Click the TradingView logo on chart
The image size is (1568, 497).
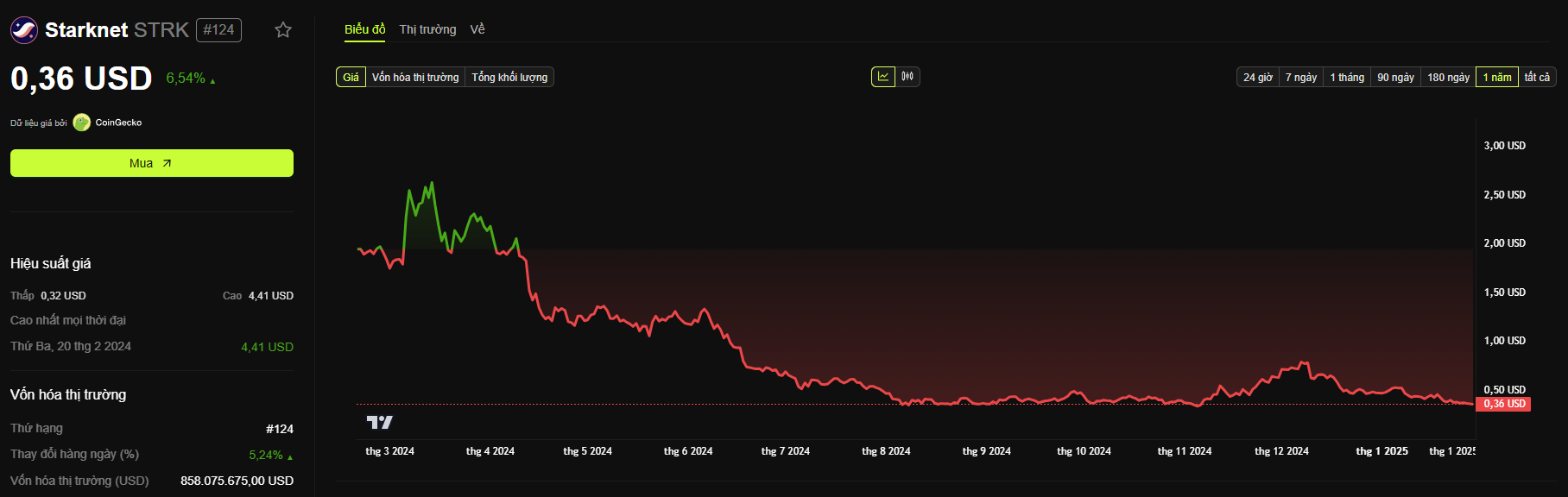(379, 422)
